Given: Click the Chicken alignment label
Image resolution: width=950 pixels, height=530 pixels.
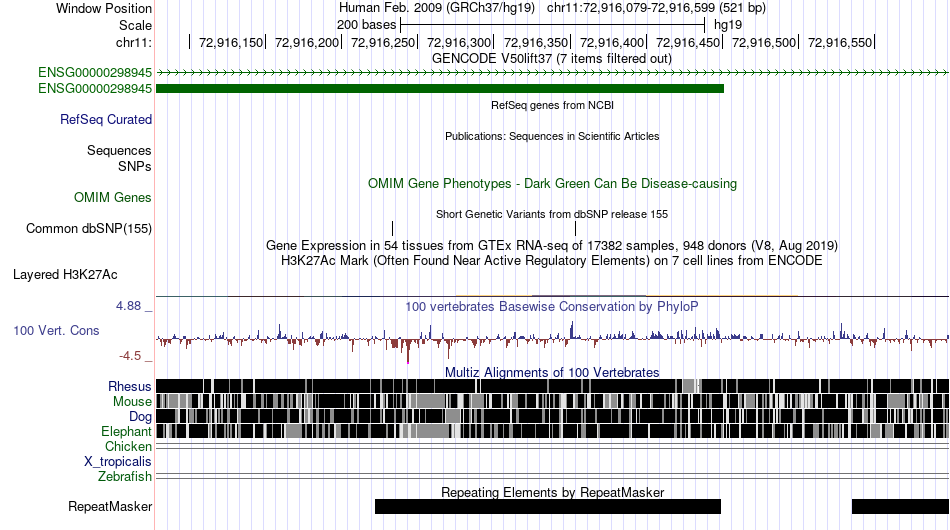Looking at the screenshot, I should tap(128, 446).
